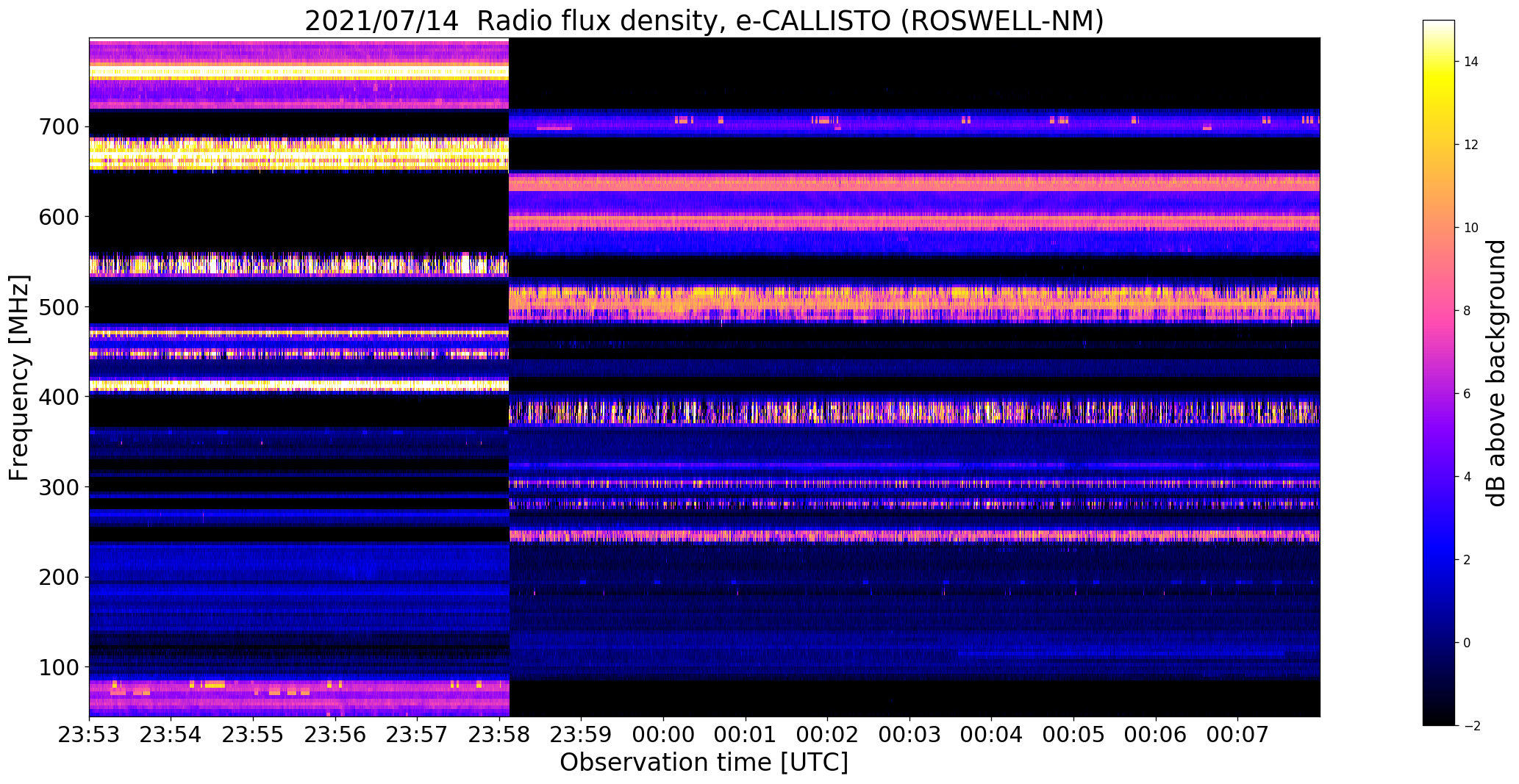Screen dimensions: 1519x784
Task: Click the 8 colorbar tick label
Action: pos(1468,311)
